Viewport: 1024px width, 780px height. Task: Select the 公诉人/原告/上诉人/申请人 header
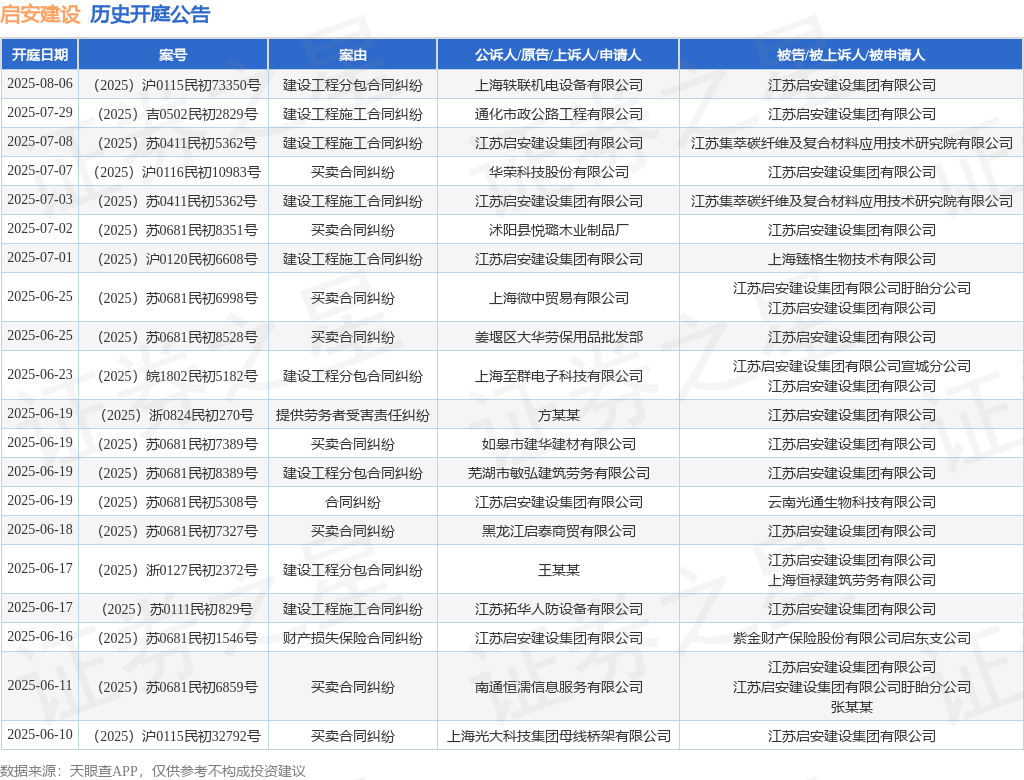tap(558, 55)
